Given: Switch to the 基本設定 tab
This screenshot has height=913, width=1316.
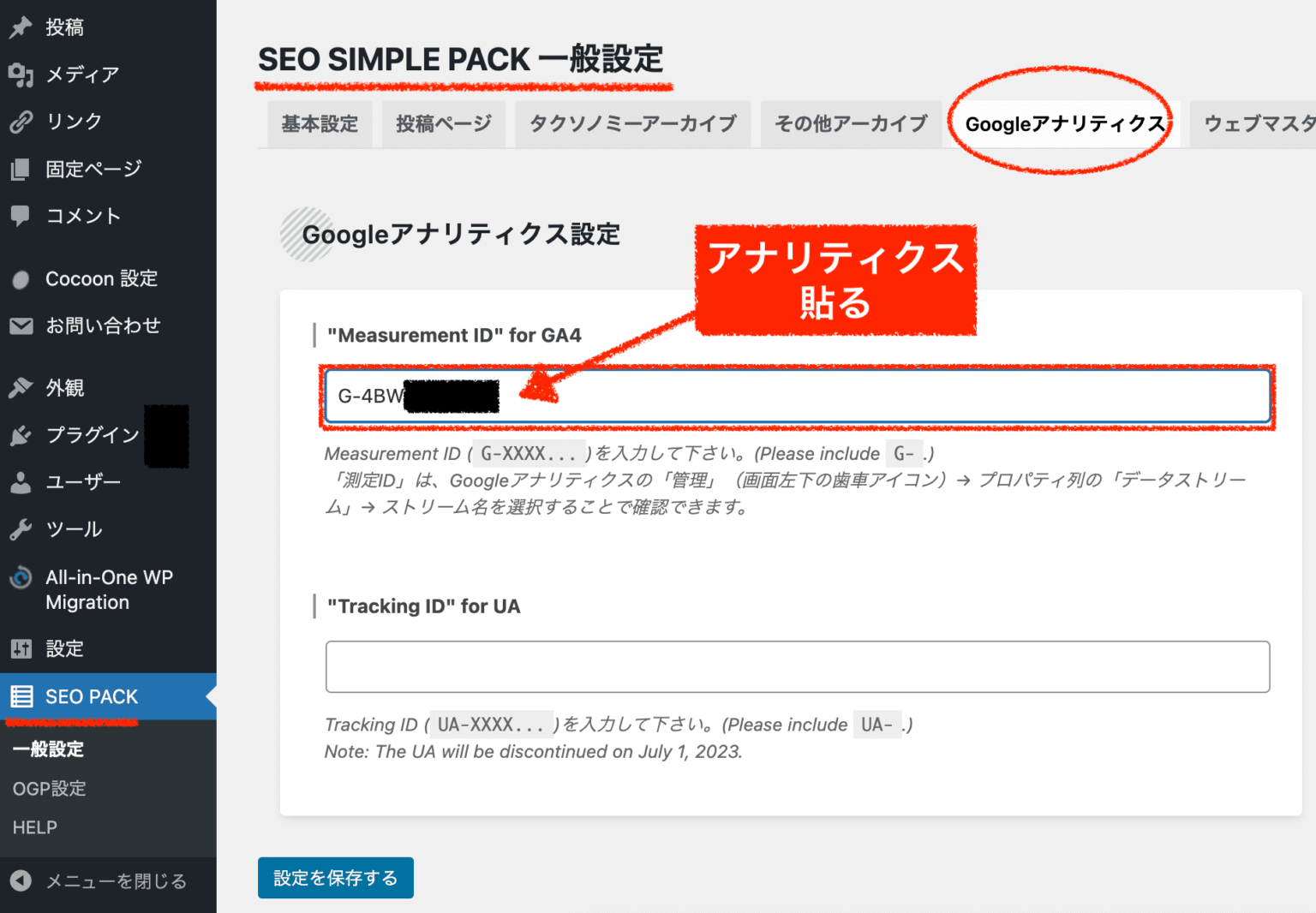Looking at the screenshot, I should (320, 123).
